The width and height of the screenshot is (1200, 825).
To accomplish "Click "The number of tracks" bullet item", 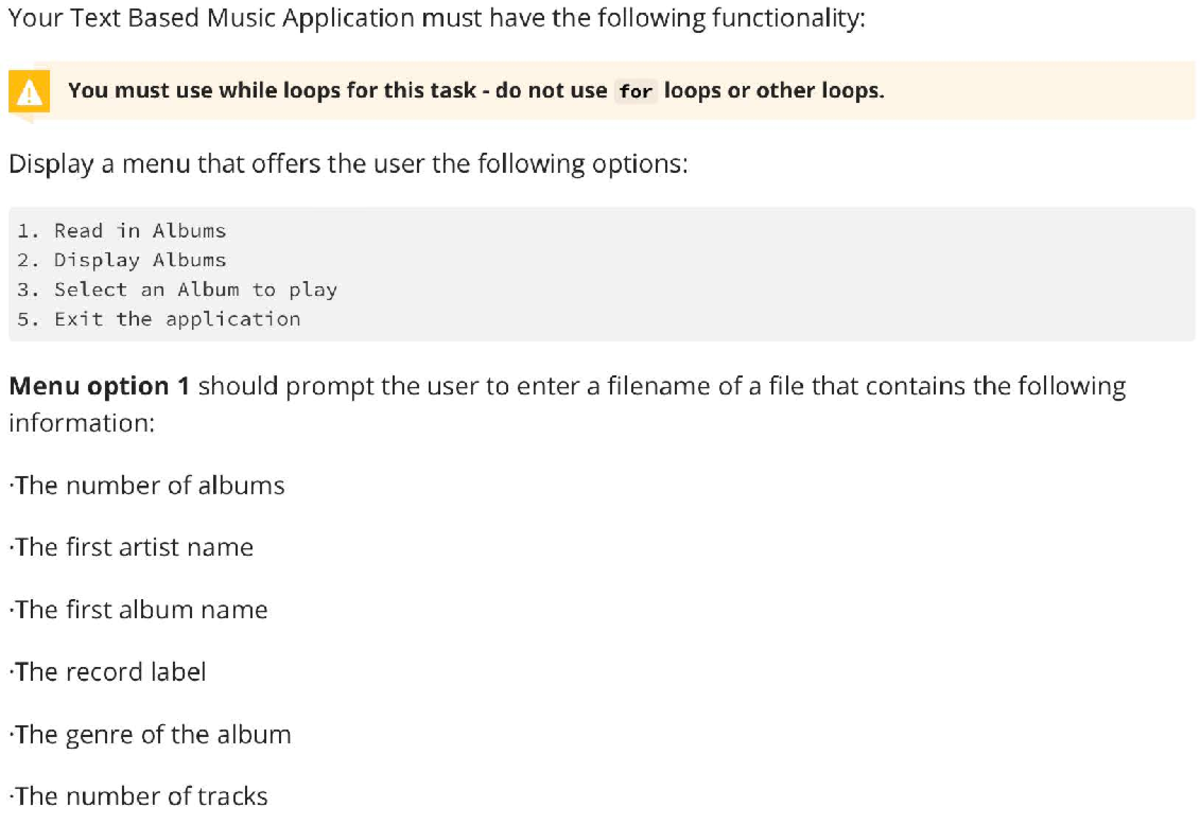I will [x=138, y=797].
